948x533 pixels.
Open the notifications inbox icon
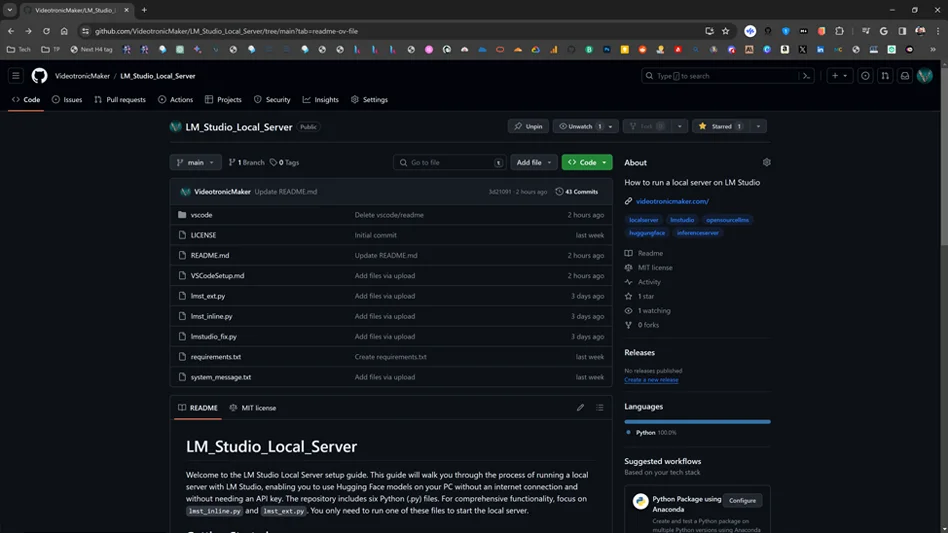pos(904,76)
